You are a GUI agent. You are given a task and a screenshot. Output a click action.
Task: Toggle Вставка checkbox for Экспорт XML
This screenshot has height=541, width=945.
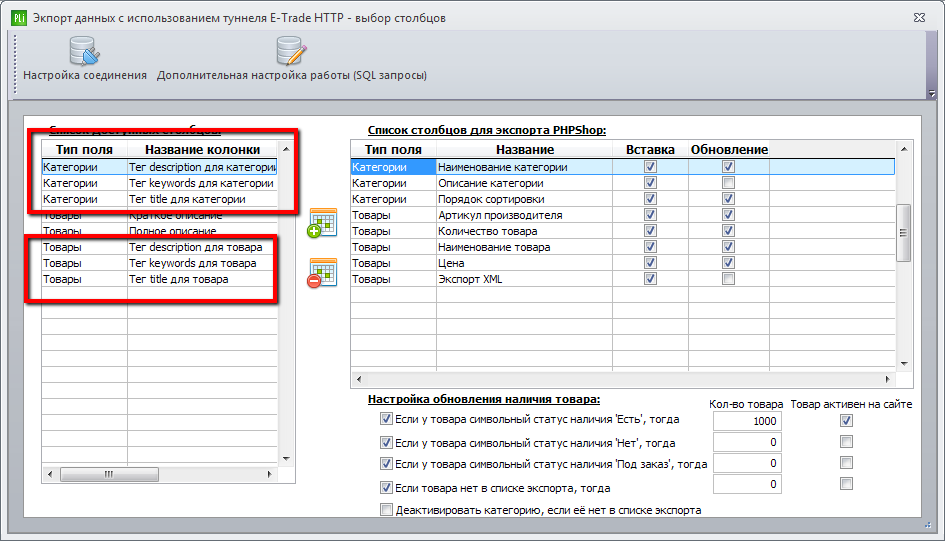[650, 279]
